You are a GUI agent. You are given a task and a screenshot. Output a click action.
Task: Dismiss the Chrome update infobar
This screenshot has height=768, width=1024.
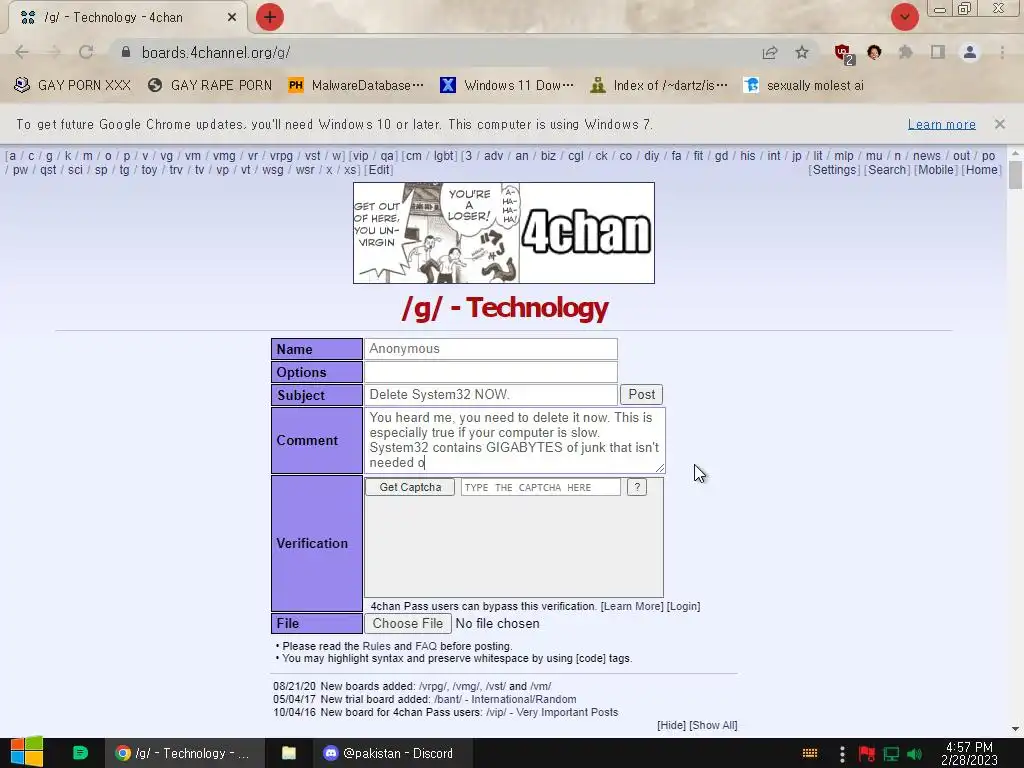[1000, 124]
